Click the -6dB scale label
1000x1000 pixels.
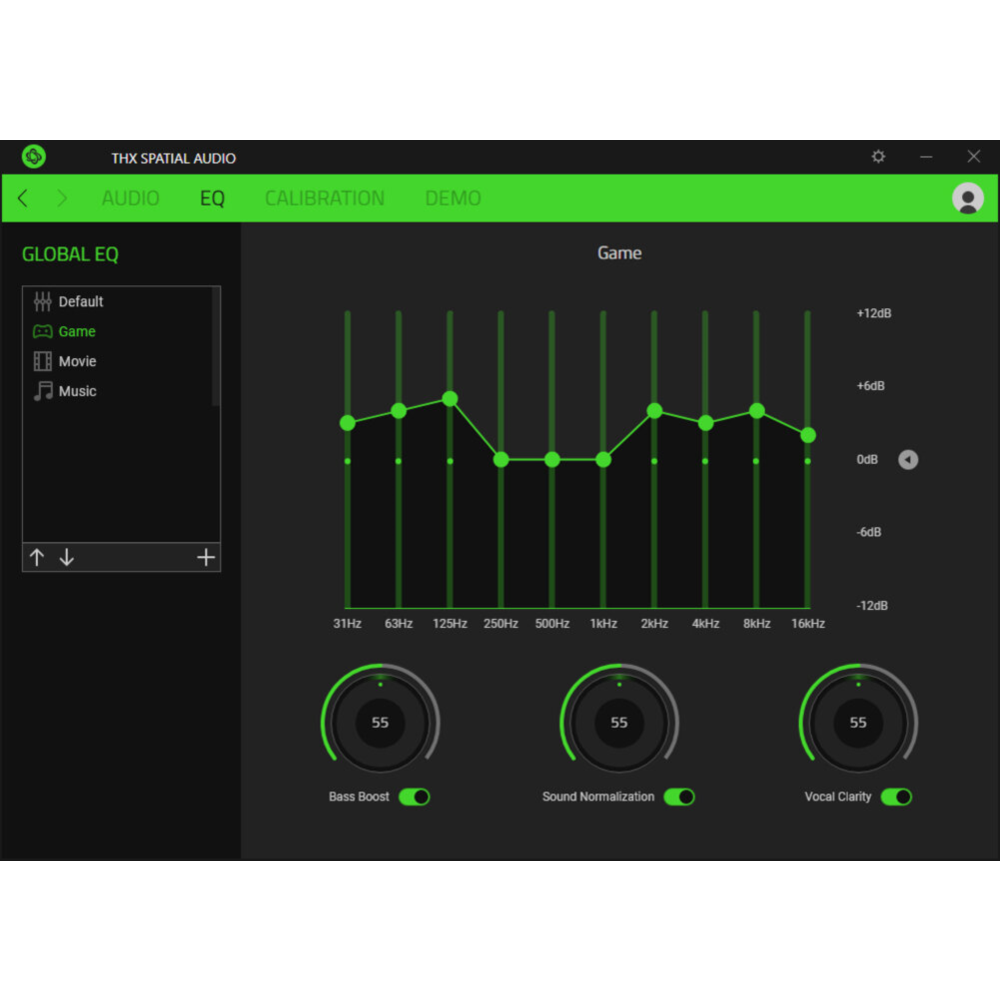click(869, 532)
